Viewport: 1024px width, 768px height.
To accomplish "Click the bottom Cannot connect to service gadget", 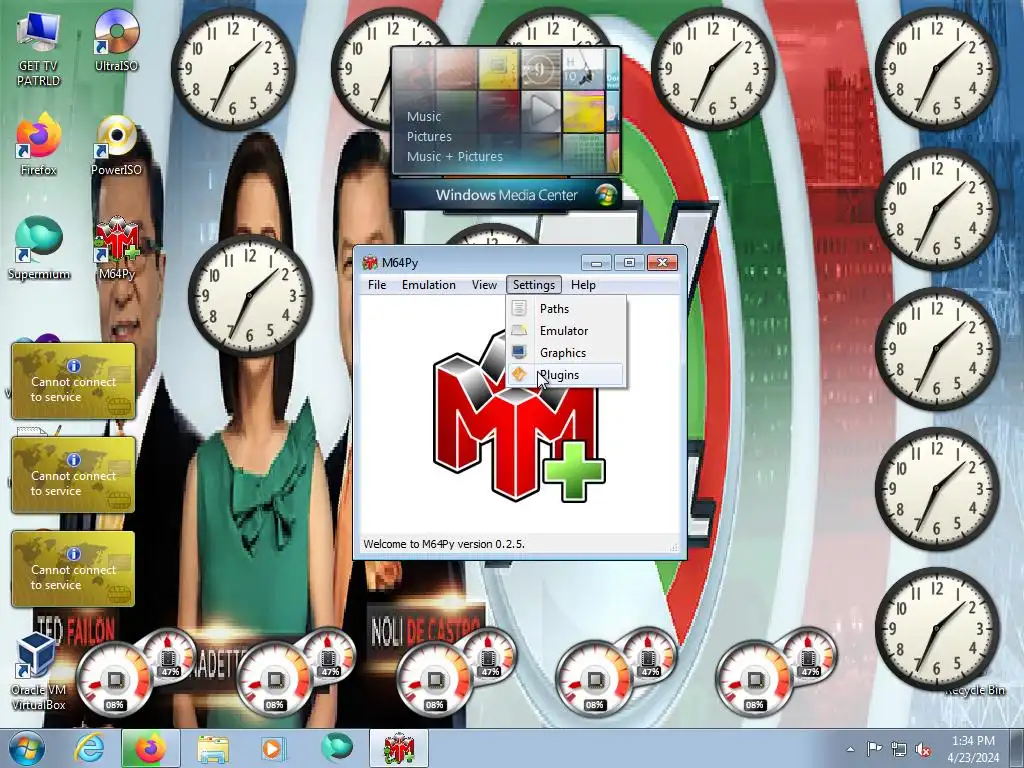I will click(73, 569).
